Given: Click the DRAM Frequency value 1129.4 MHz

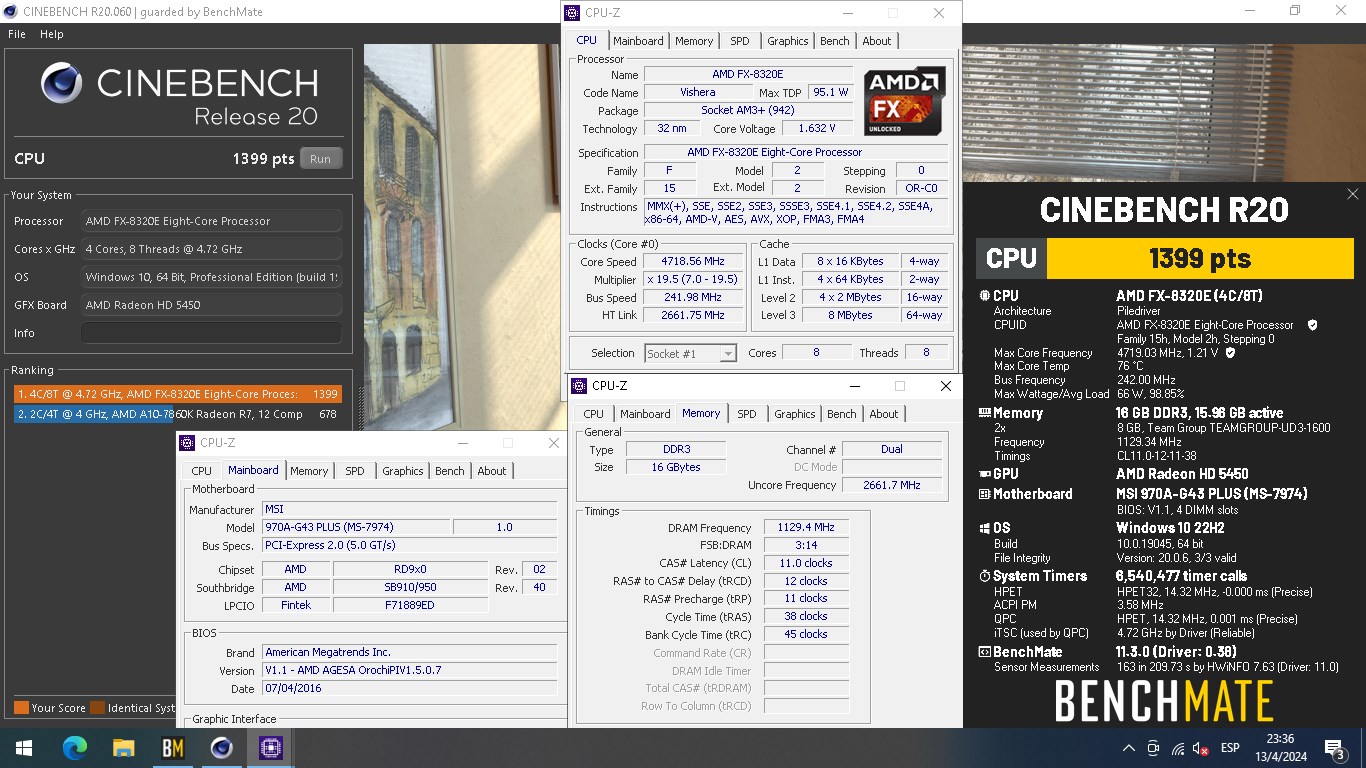Looking at the screenshot, I should click(806, 528).
